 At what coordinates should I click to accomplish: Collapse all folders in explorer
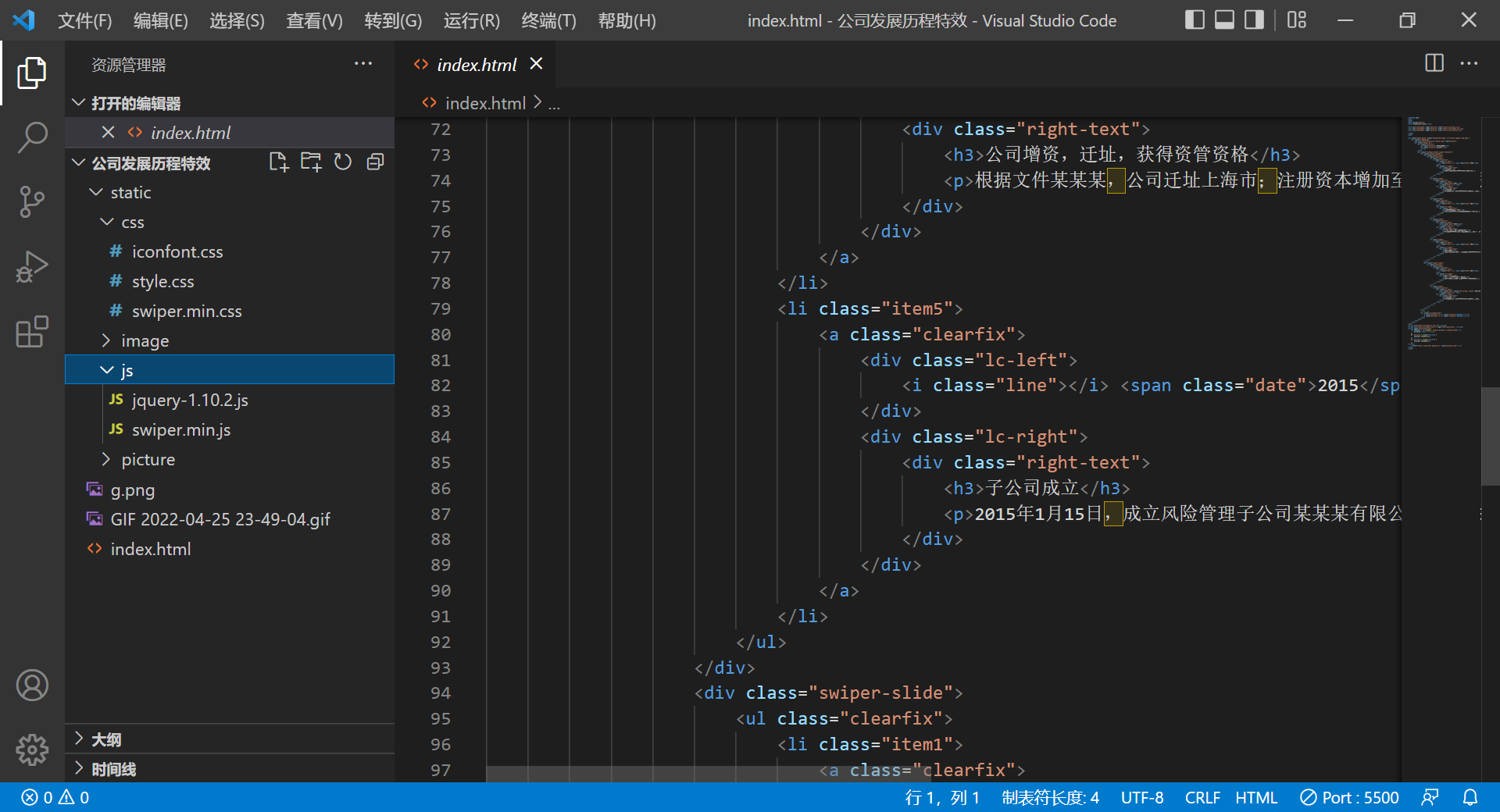coord(376,162)
